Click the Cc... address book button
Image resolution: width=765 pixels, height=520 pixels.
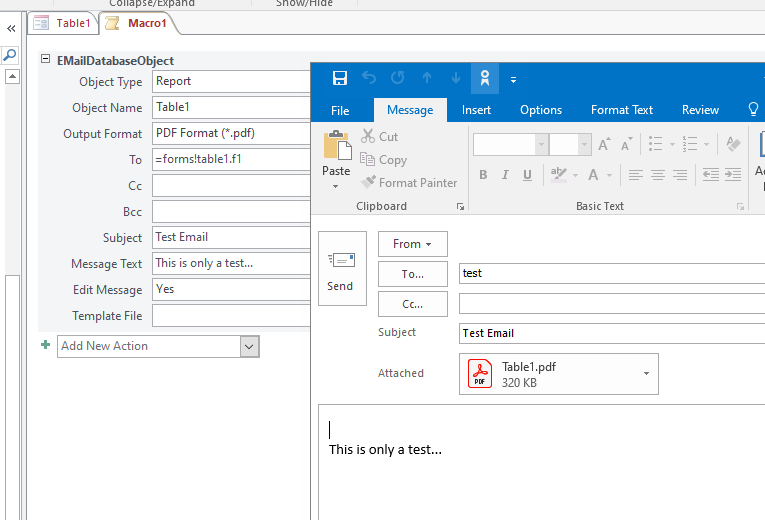pyautogui.click(x=413, y=304)
